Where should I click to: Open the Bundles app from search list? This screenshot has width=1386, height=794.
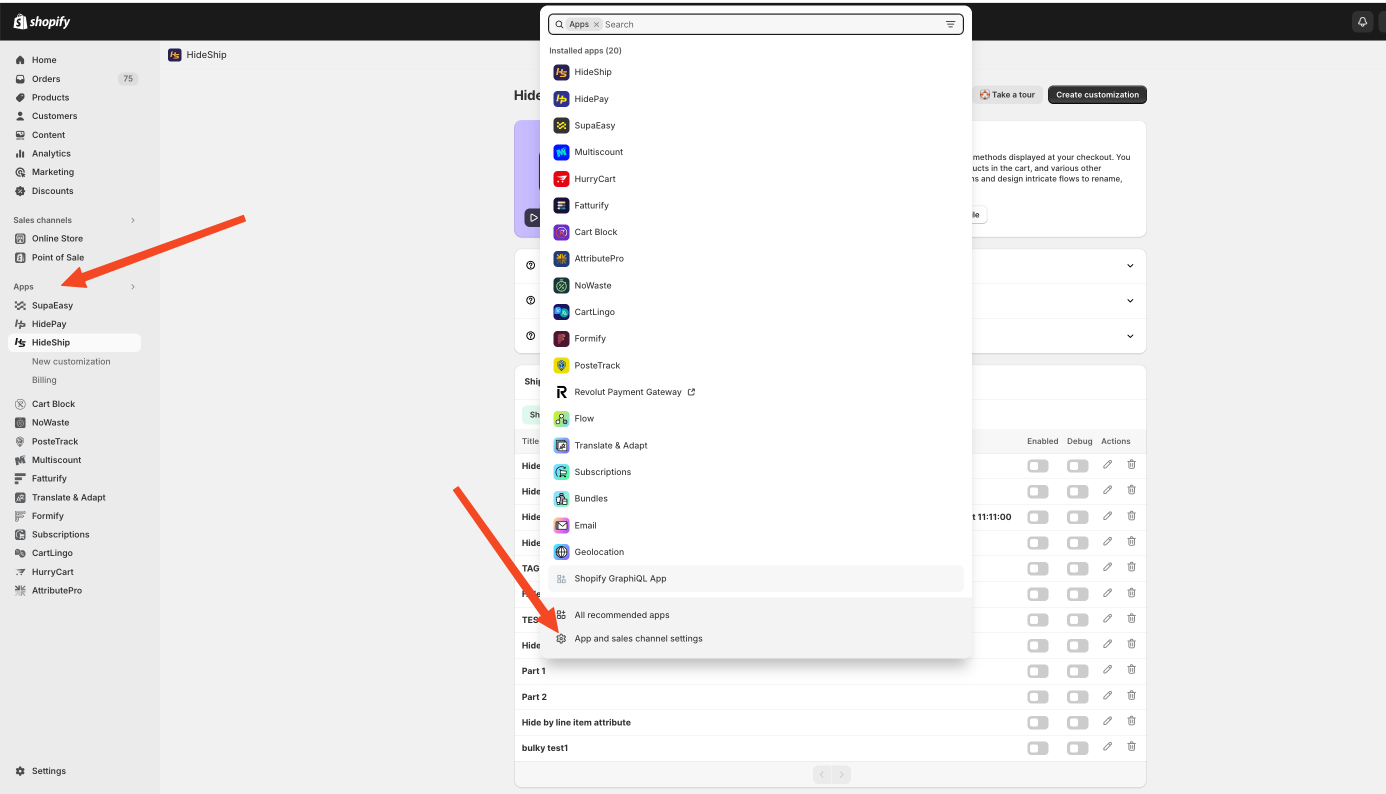pos(756,498)
